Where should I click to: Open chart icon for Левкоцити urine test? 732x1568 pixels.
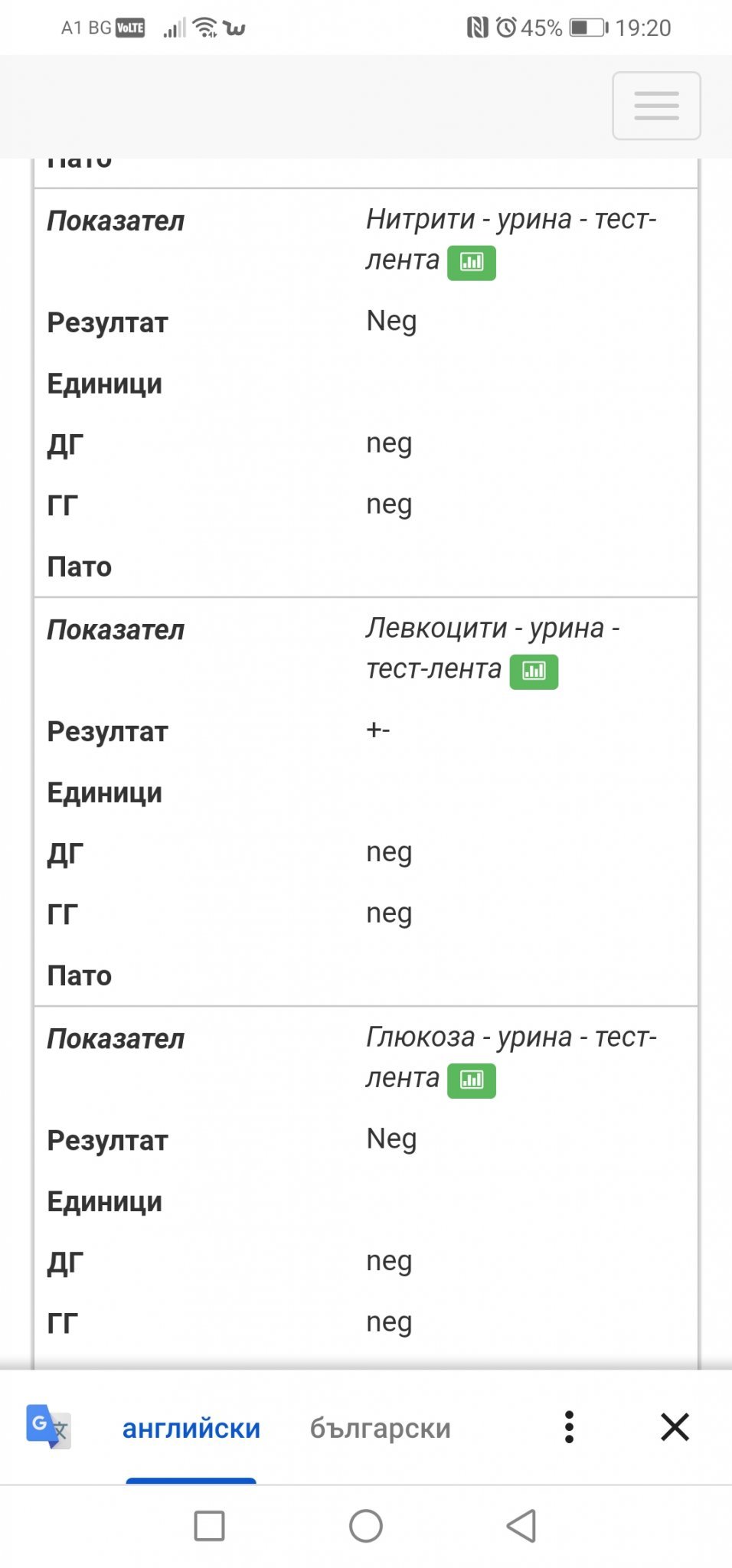(534, 671)
